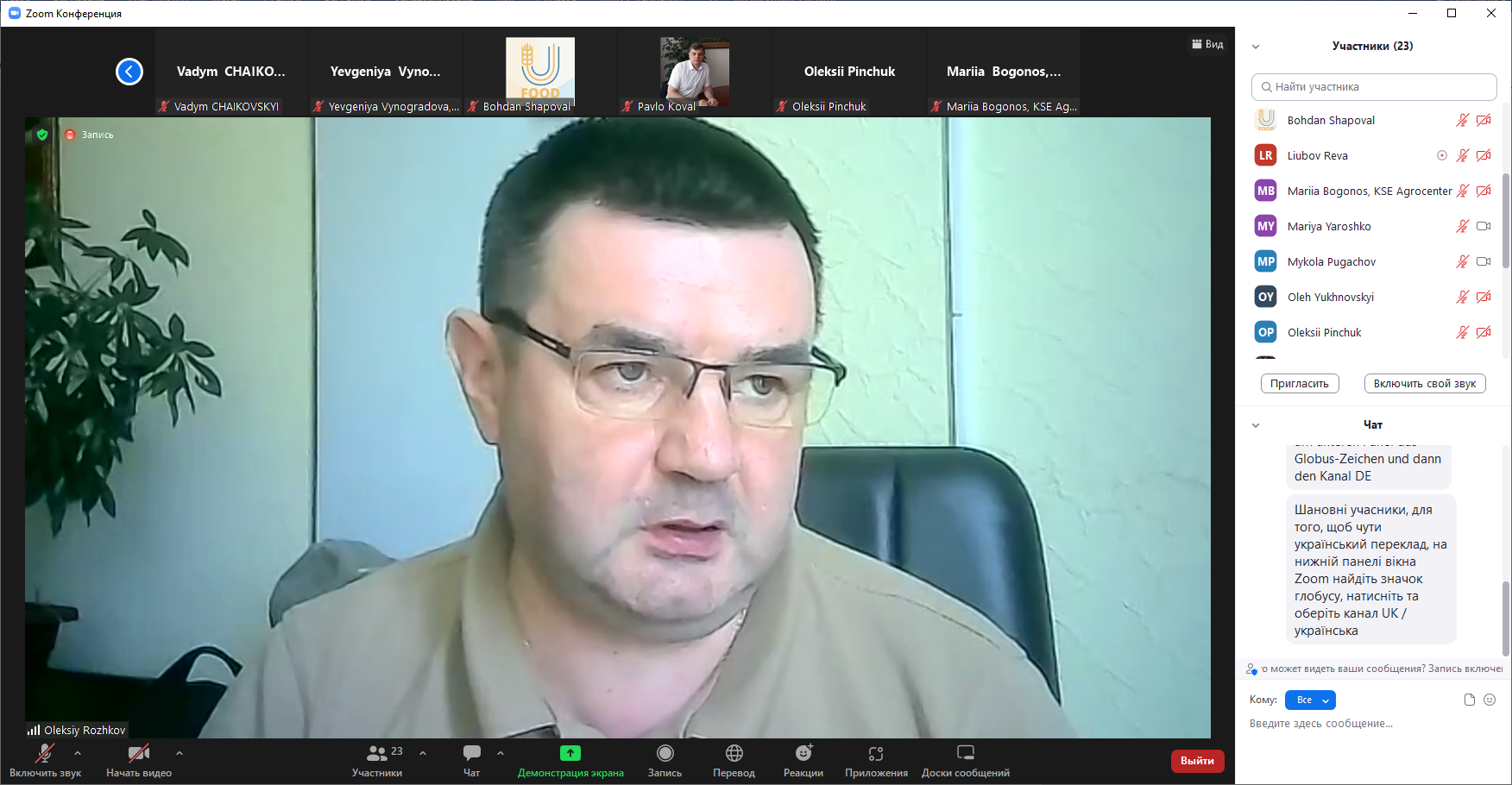Collapse the Участники panel chevron
This screenshot has width=1512, height=785.
click(1256, 47)
